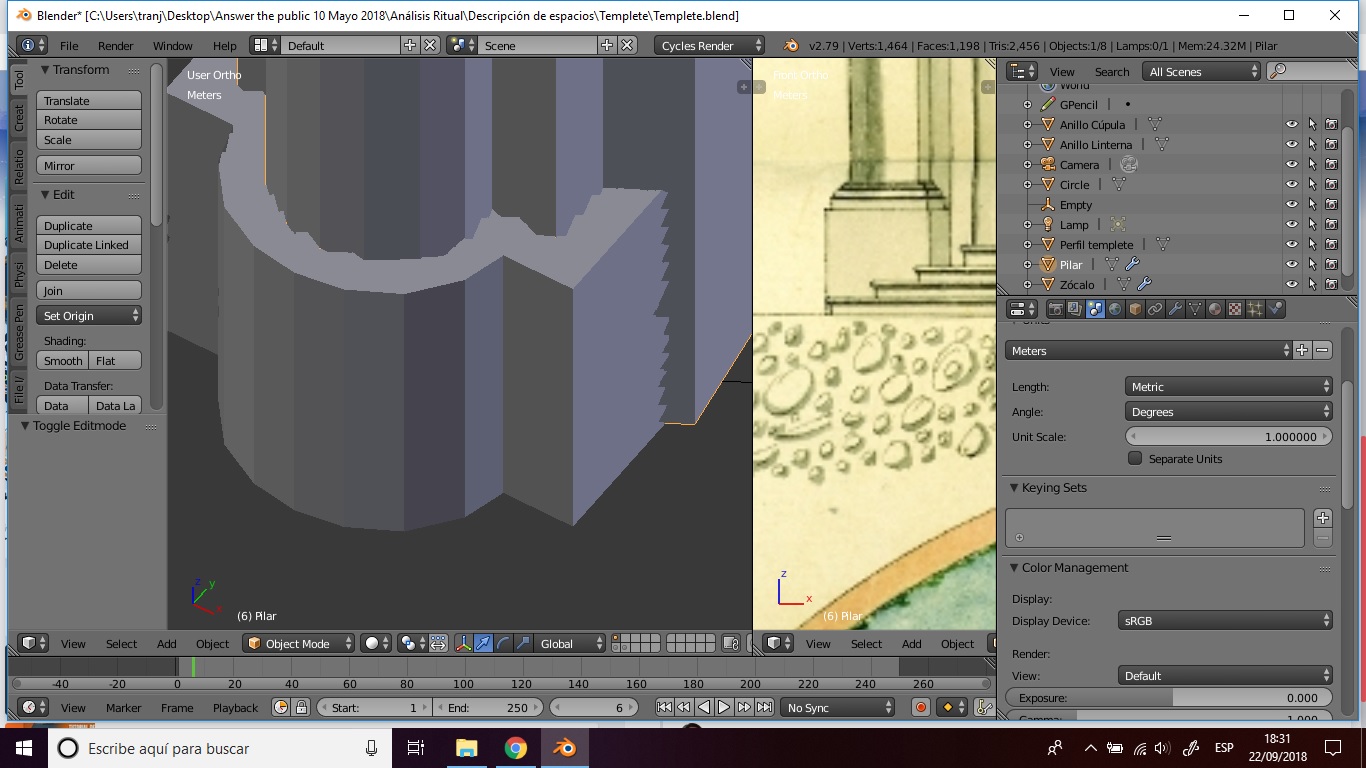Enable the Separate Units checkbox
This screenshot has height=768, width=1366.
click(1135, 458)
